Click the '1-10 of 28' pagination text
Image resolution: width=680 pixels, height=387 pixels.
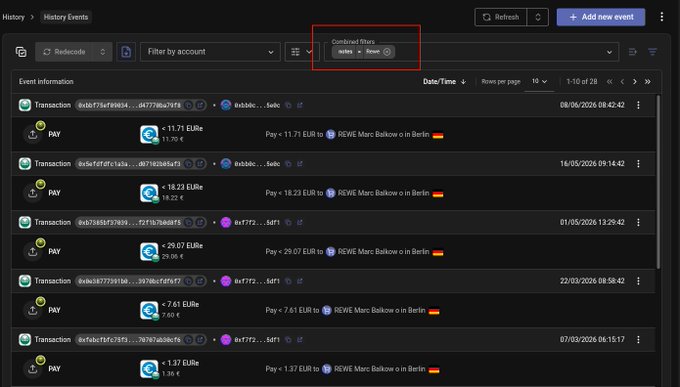(x=582, y=82)
